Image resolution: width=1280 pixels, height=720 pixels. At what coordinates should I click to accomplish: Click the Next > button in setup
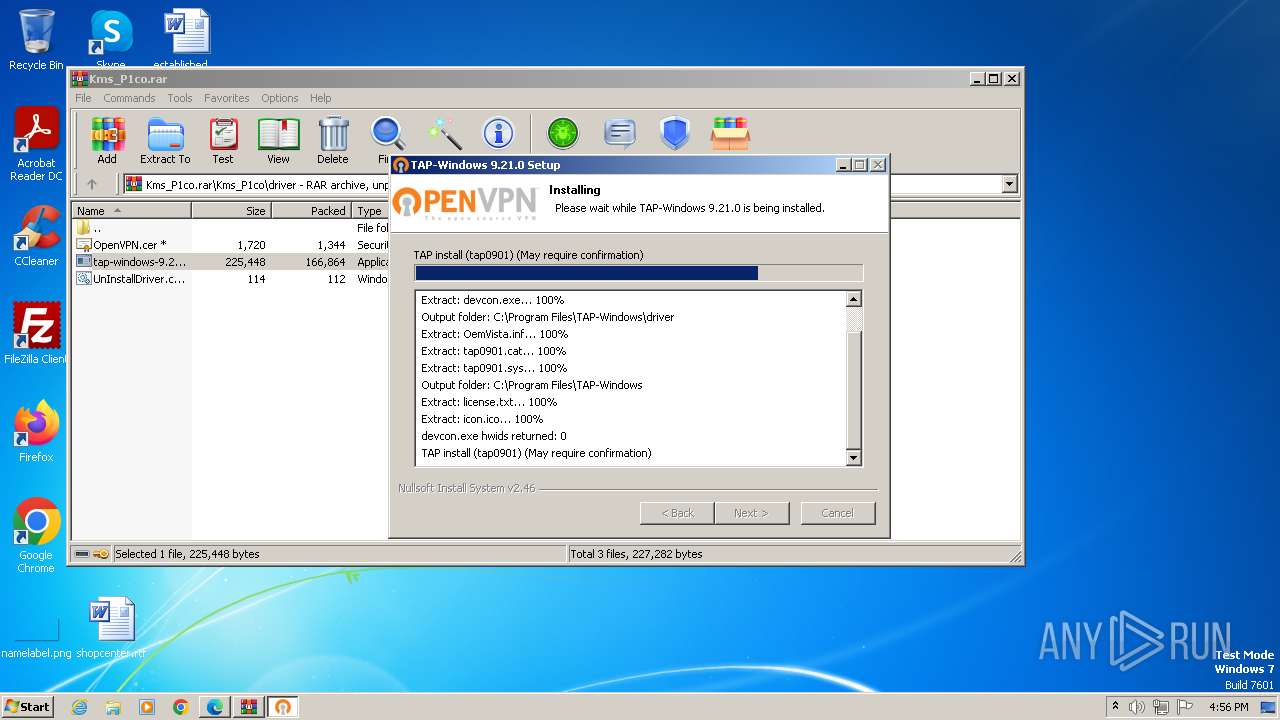(751, 513)
